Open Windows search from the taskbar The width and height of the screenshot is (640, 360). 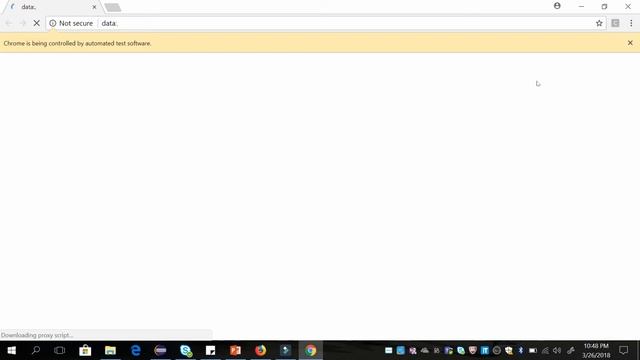pyautogui.click(x=36, y=350)
